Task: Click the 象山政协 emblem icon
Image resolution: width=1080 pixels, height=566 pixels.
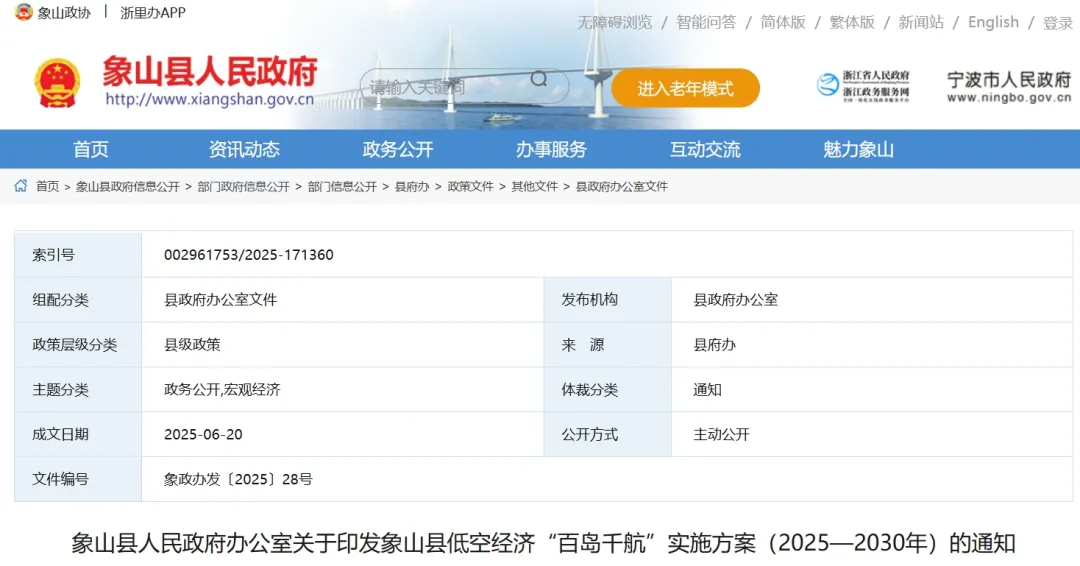Action: 23,12
